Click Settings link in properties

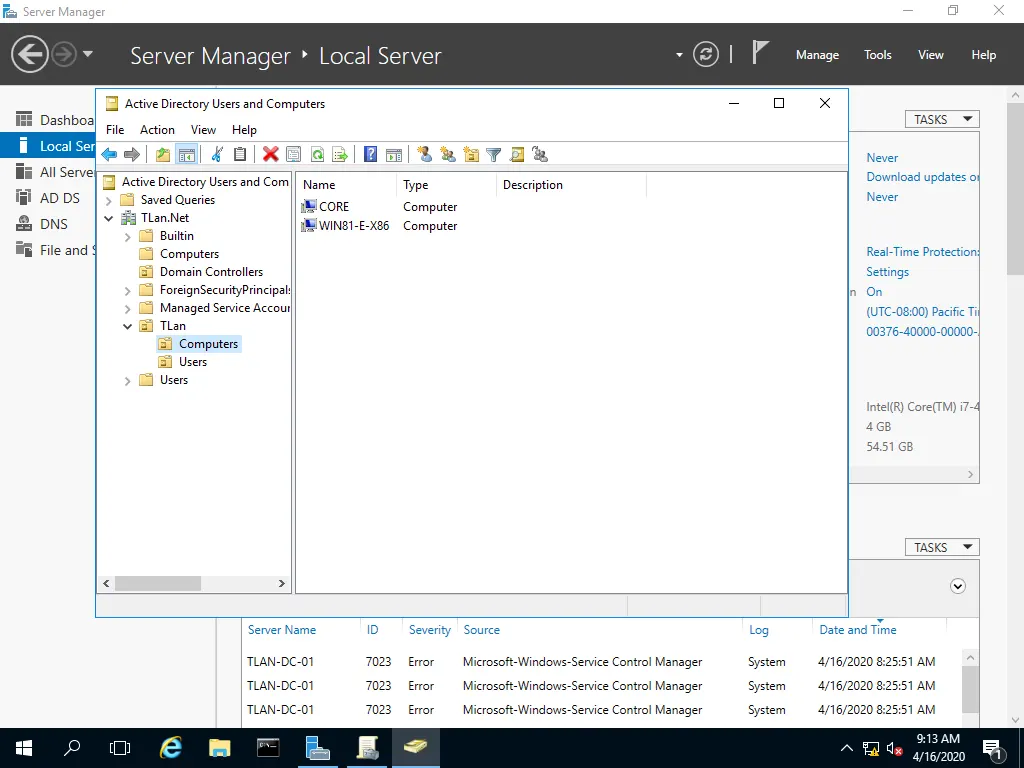[x=888, y=272]
